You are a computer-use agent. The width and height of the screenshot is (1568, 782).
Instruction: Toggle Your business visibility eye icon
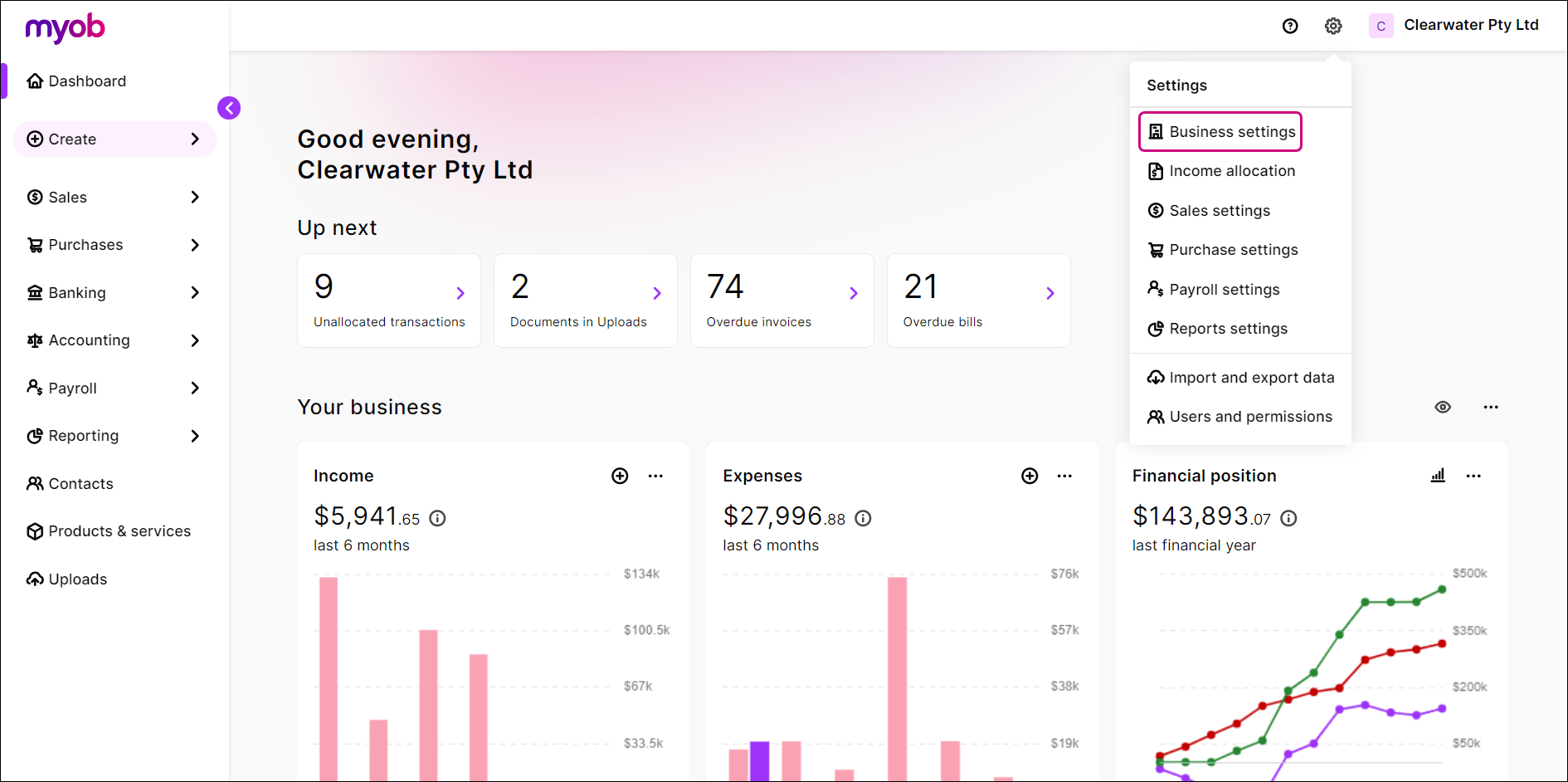(x=1443, y=407)
